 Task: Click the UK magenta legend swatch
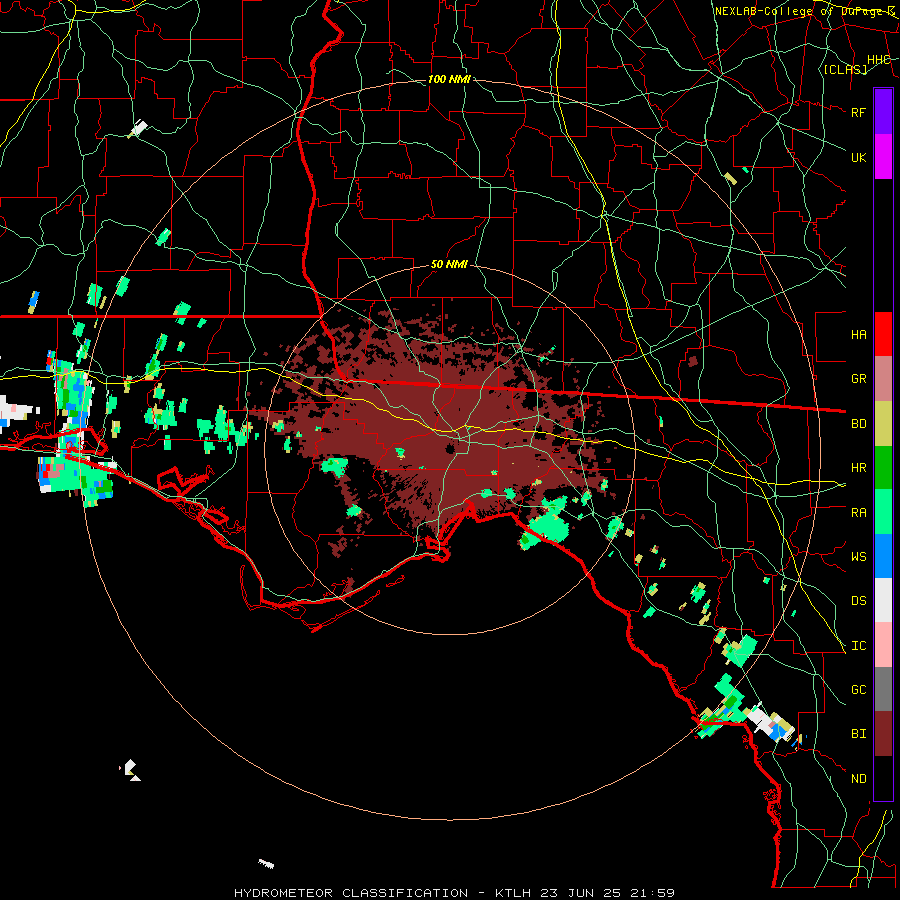pos(883,157)
